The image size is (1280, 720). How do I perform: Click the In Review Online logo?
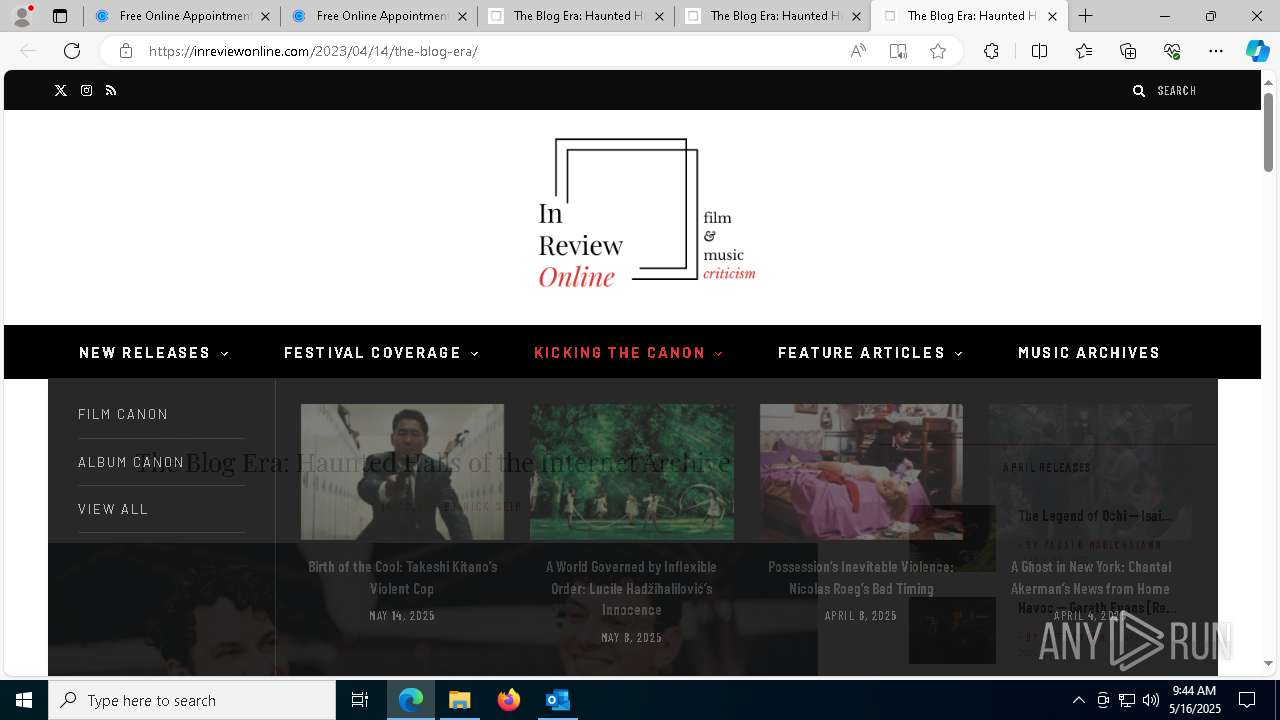(x=647, y=213)
